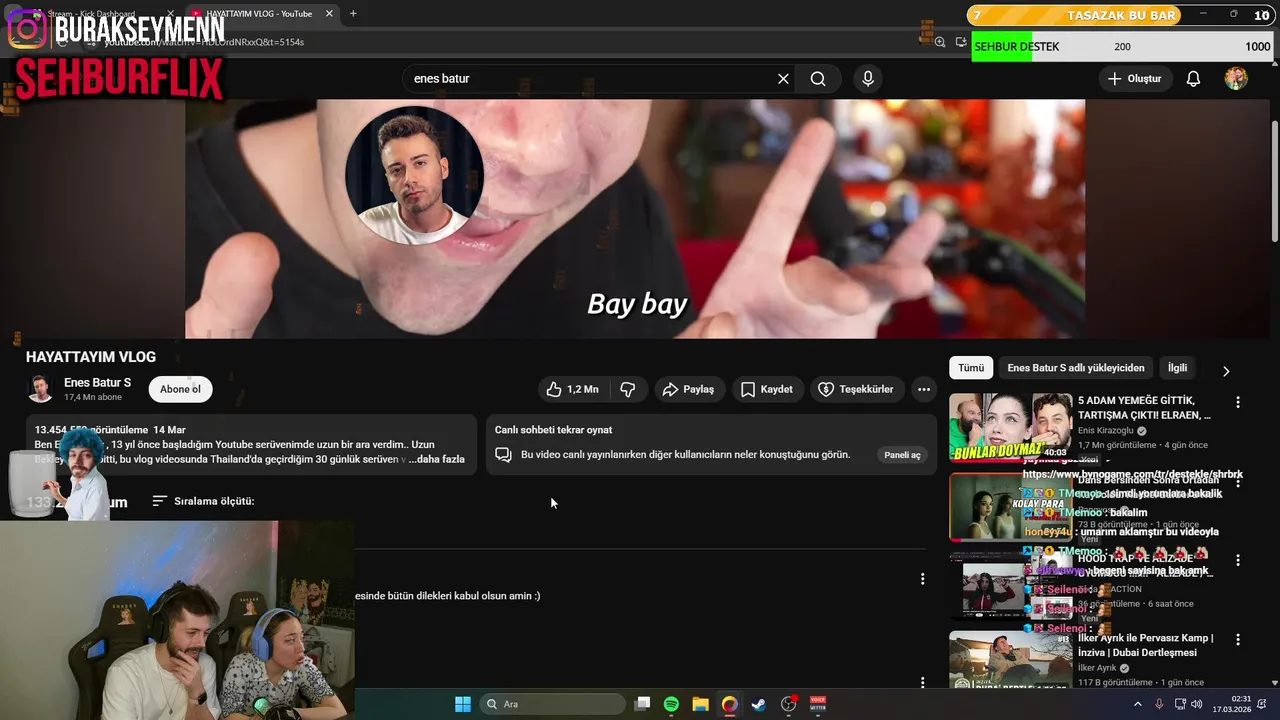Open 5 ADAM YEMEĞE GİTTİK video thumbnail
The image size is (1280, 720).
[1010, 427]
